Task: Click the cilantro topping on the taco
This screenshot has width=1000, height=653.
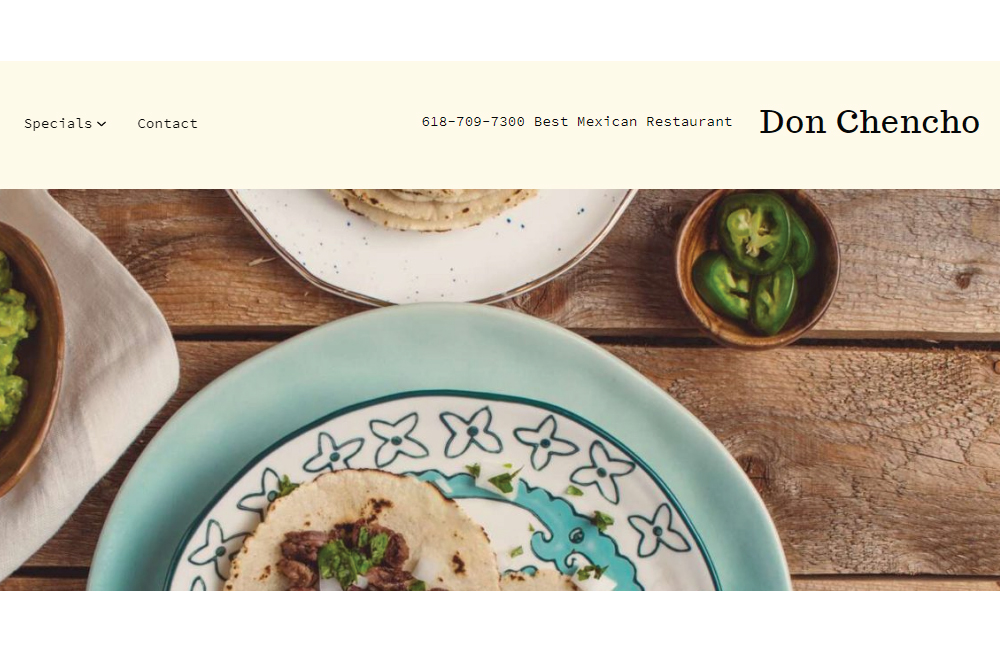Action: [x=352, y=555]
